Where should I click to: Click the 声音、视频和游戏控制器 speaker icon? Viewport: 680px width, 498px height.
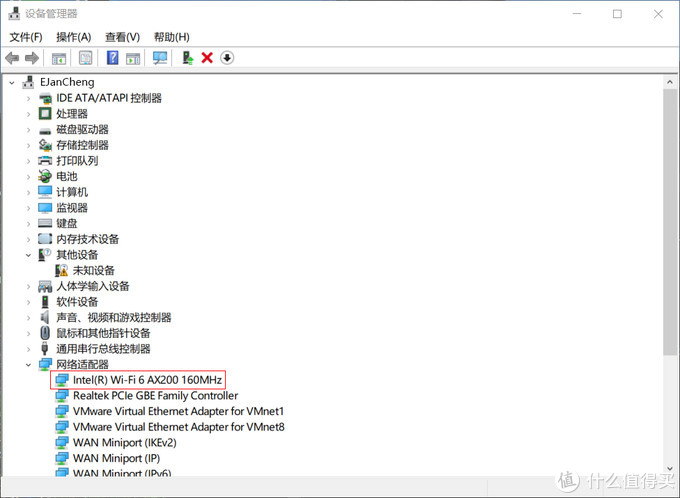(45, 318)
